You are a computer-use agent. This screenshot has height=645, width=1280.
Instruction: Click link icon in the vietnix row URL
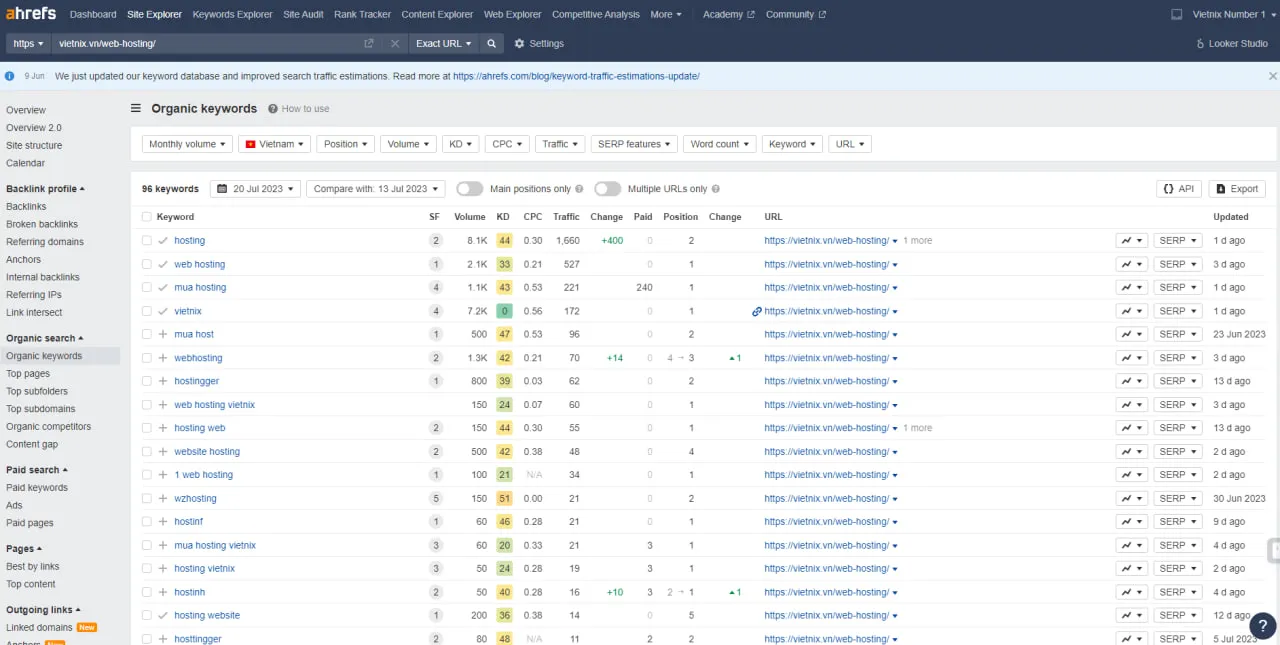pos(757,311)
